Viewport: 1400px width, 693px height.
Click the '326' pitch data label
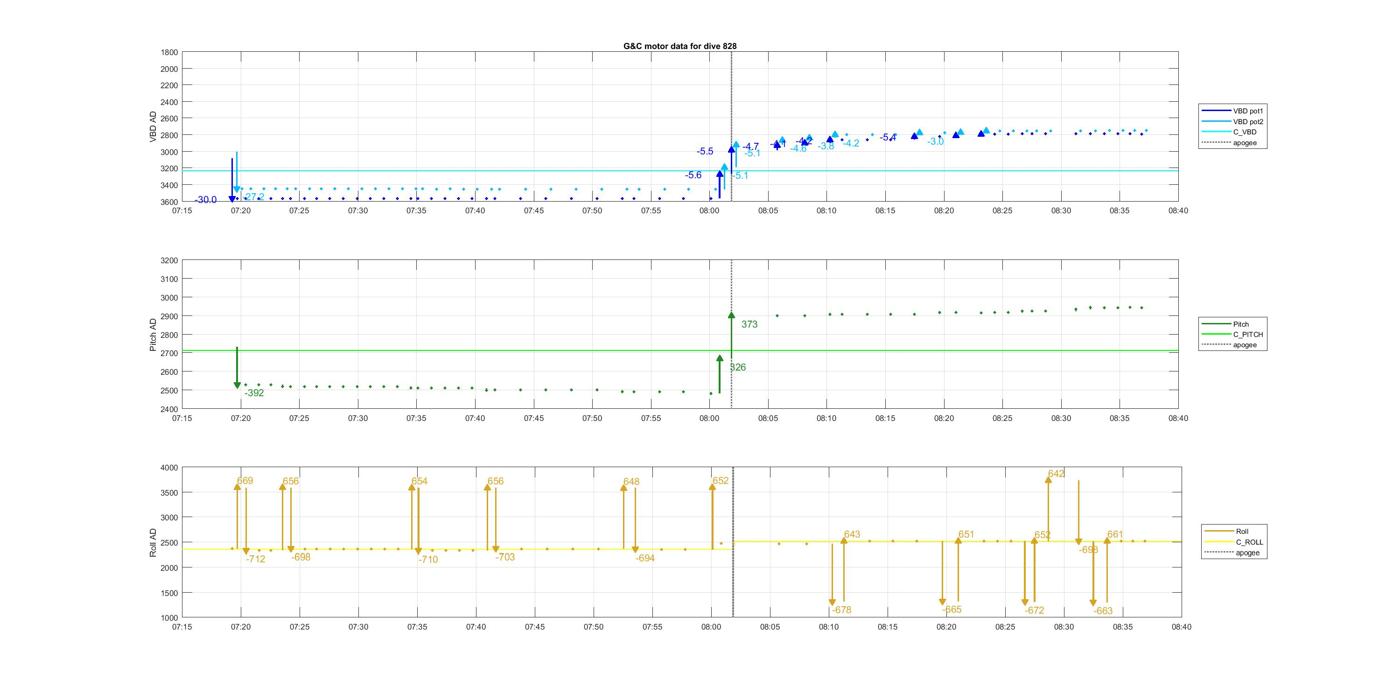(x=737, y=367)
